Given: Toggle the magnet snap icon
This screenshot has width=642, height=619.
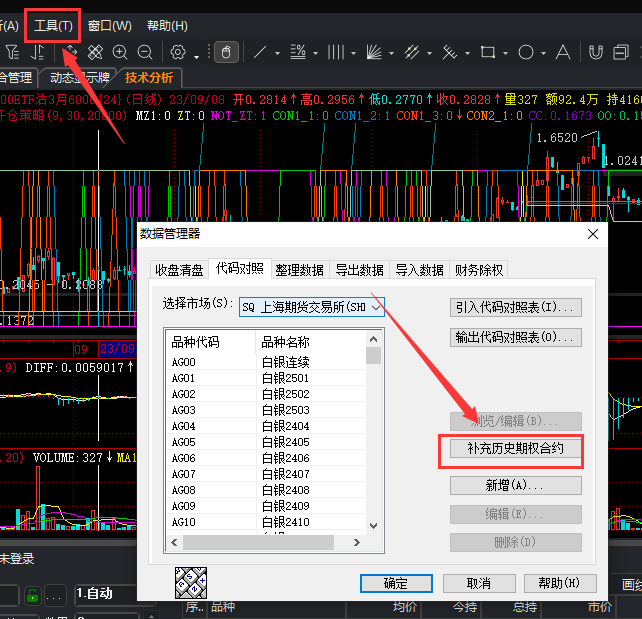Looking at the screenshot, I should [596, 52].
